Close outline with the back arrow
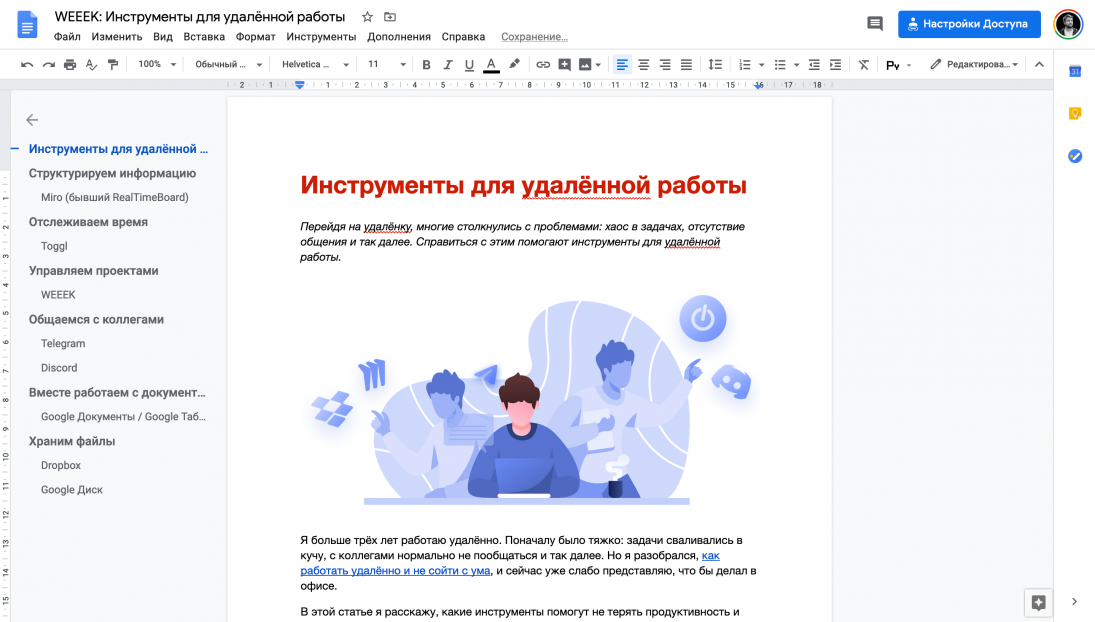The height and width of the screenshot is (622, 1095). tap(32, 120)
